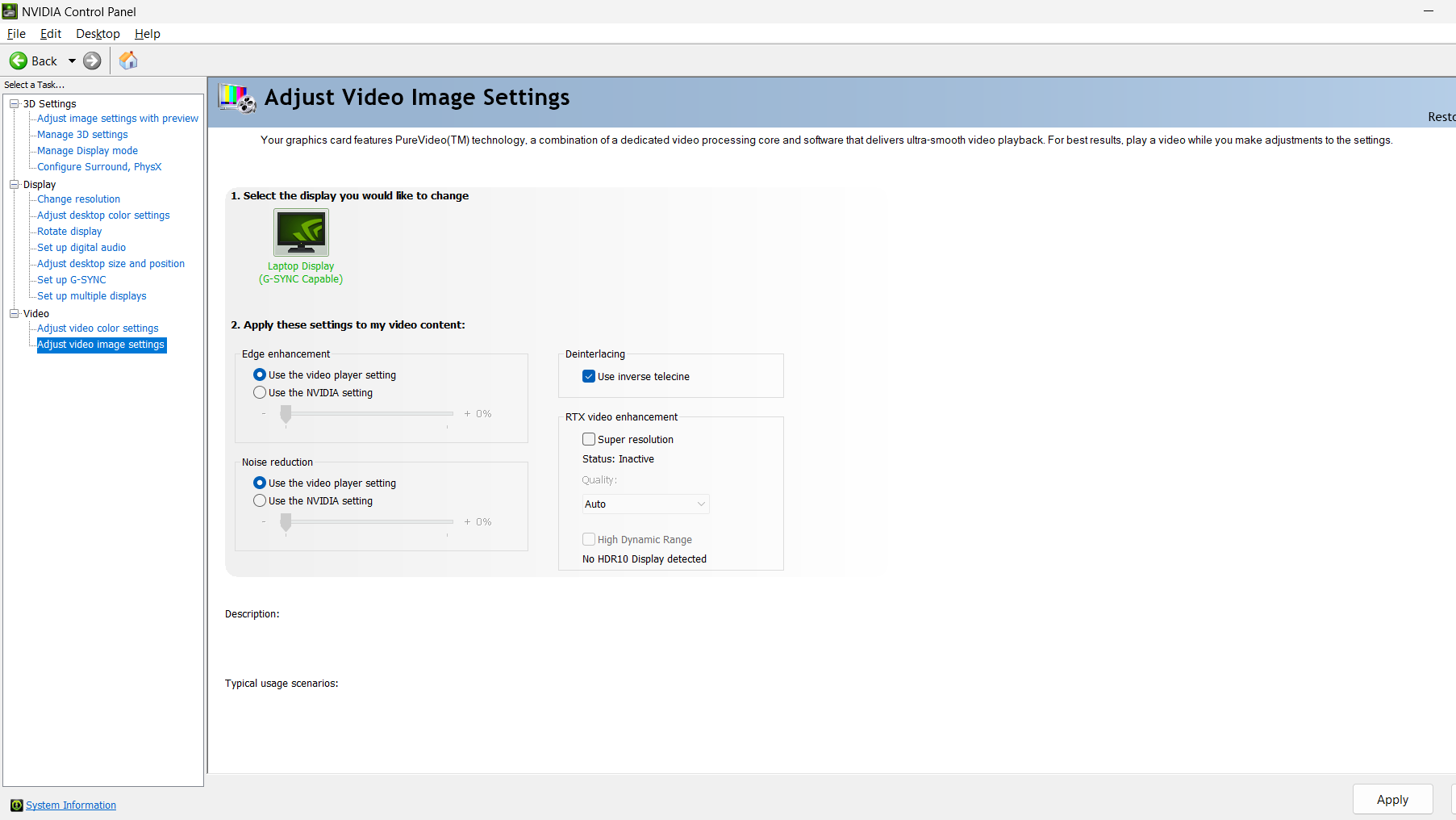Open Set up G-SYNC page

(72, 280)
